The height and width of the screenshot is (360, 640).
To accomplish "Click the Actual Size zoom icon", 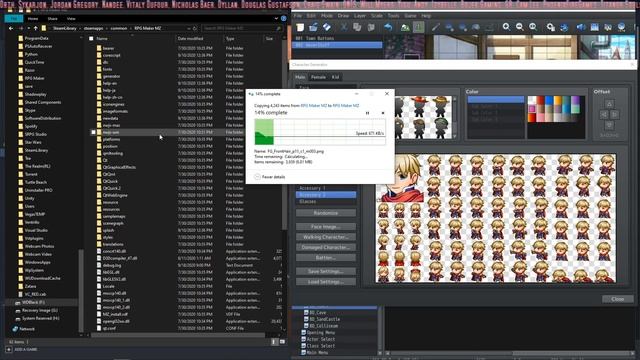I will pyautogui.click(x=533, y=27).
